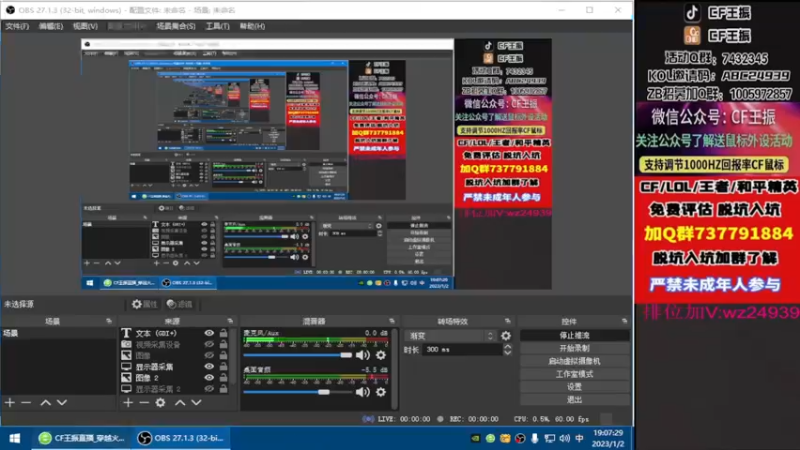Remove selected source with minus icon
The width and height of the screenshot is (800, 450).
click(x=144, y=403)
